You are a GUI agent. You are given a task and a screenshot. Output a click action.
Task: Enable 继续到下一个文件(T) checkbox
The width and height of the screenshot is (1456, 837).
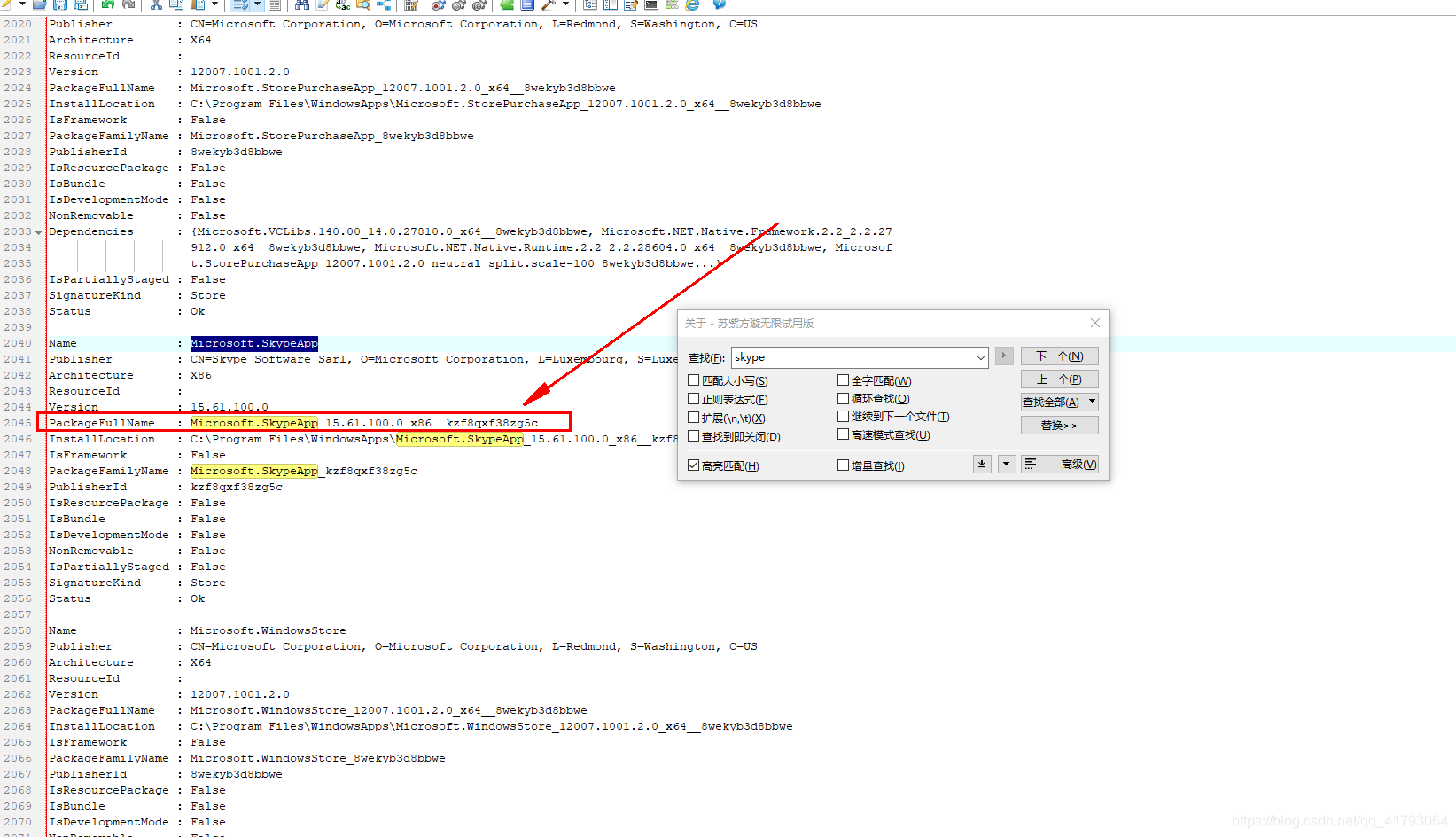844,416
